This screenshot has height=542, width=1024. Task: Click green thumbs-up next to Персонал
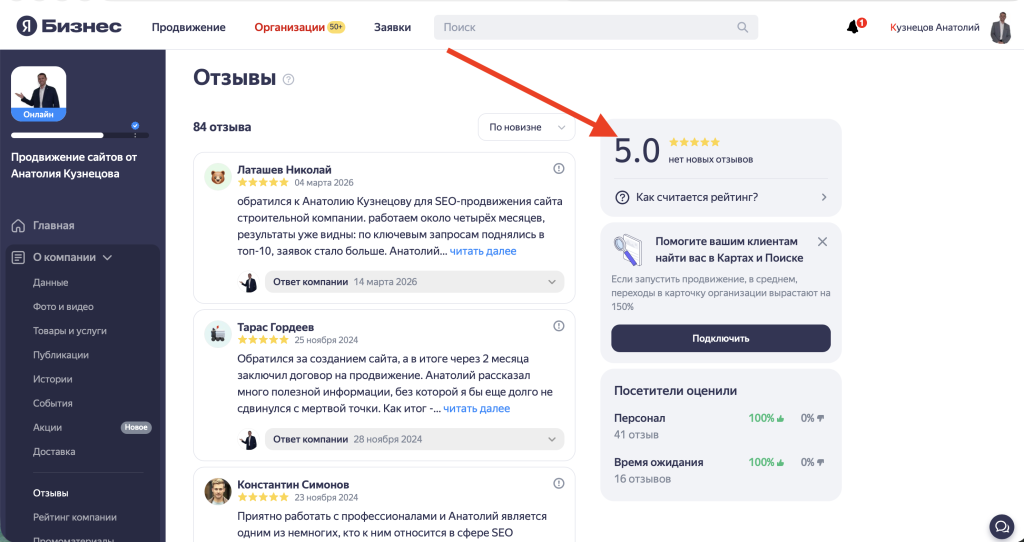[780, 419]
